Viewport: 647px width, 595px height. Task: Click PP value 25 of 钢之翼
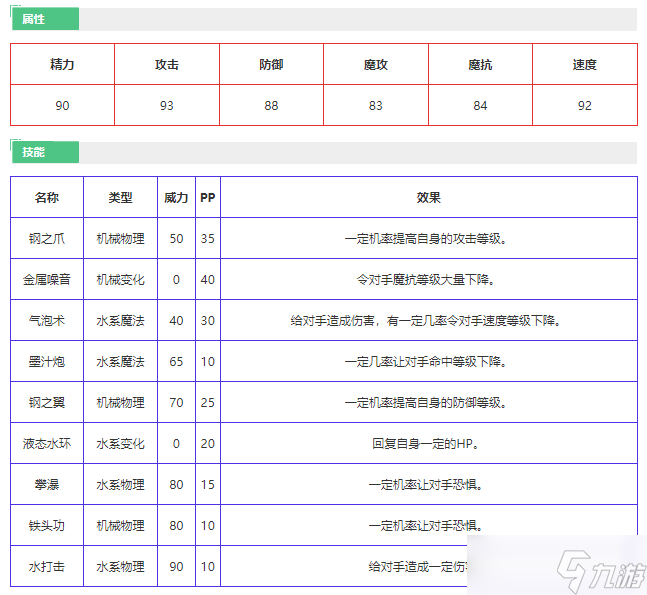click(208, 402)
